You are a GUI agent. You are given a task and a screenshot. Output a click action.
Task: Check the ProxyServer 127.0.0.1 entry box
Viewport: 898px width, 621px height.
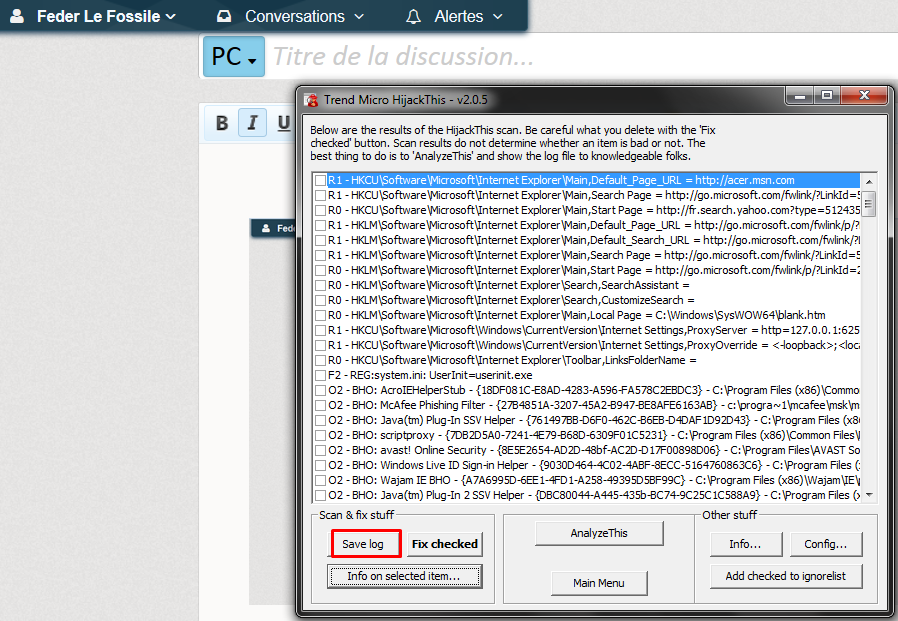click(321, 331)
